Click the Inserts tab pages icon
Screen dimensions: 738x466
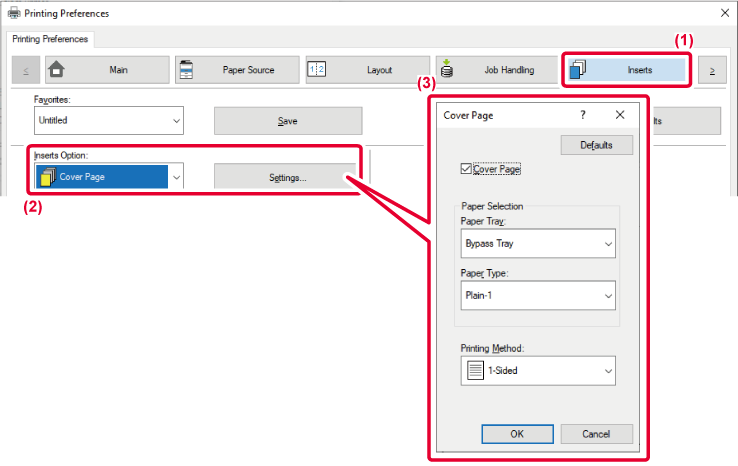click(577, 70)
